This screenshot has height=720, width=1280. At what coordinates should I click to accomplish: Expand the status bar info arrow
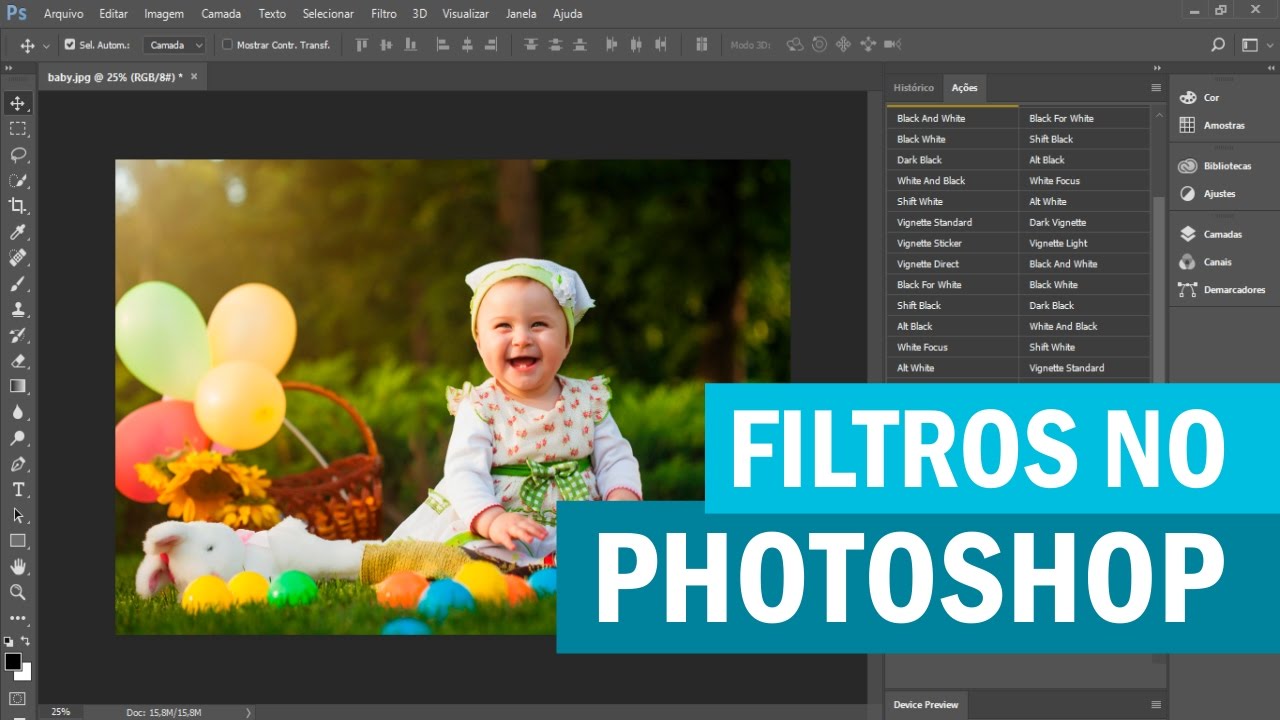tap(249, 712)
